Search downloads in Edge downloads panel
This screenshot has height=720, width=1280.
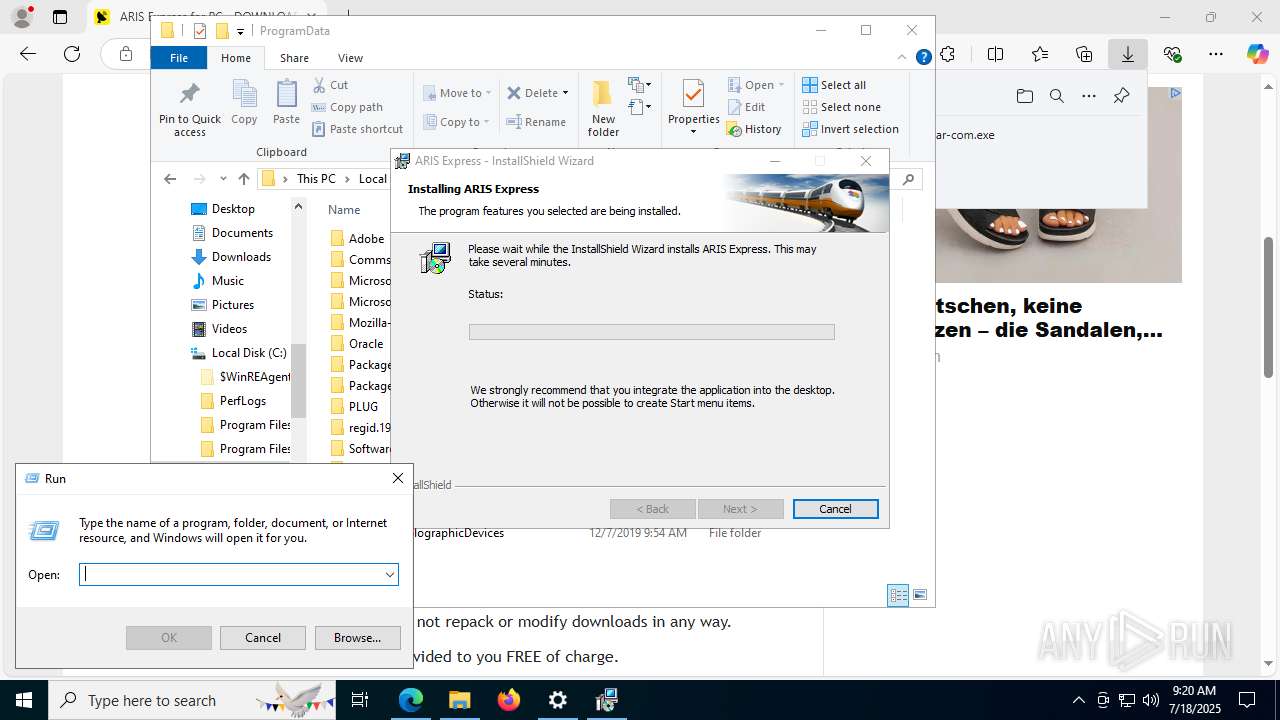coord(1056,96)
